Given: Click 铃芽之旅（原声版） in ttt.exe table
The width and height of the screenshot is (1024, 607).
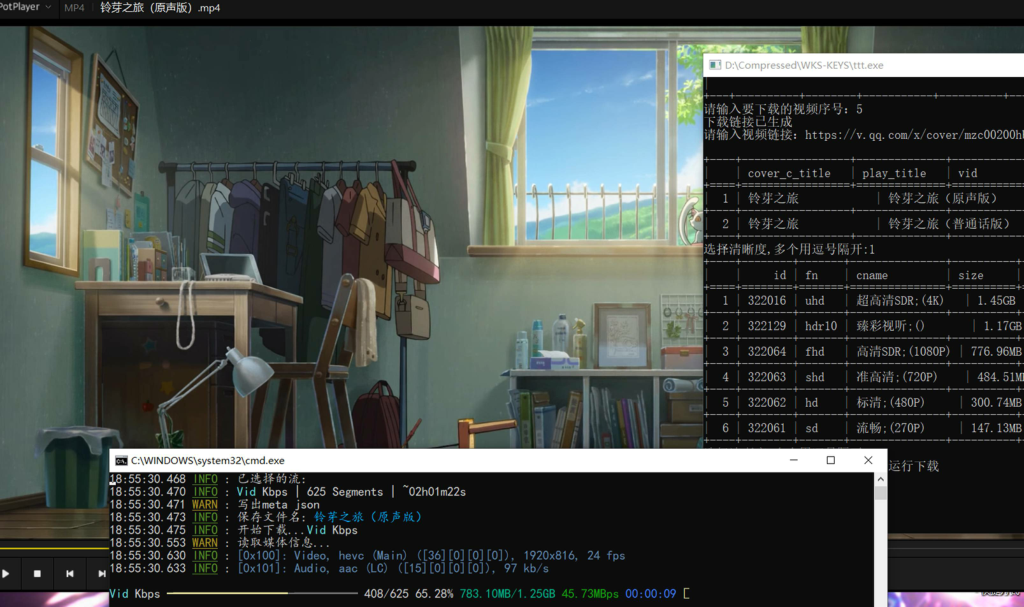Looking at the screenshot, I should (x=943, y=198).
